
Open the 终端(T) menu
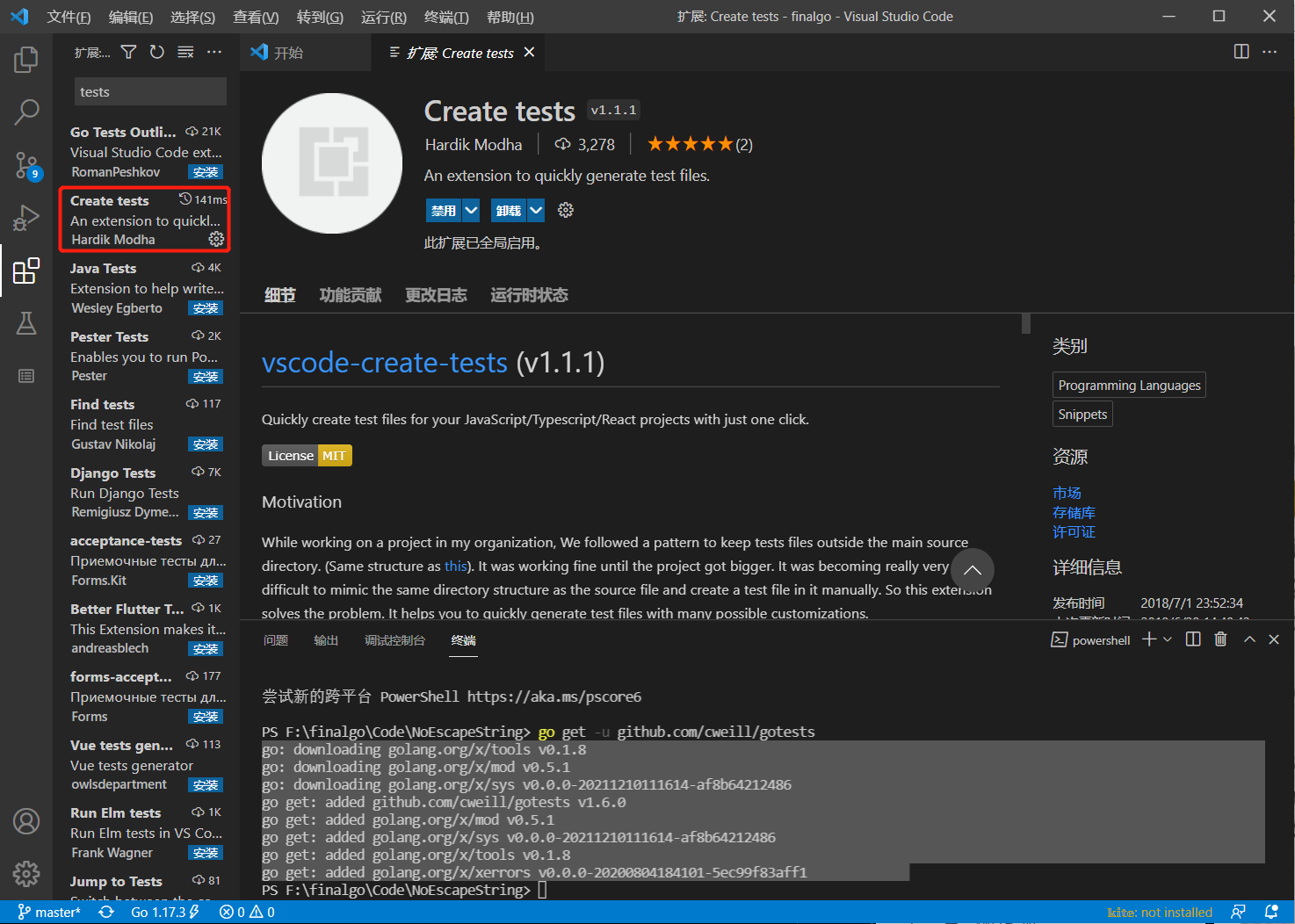click(446, 17)
